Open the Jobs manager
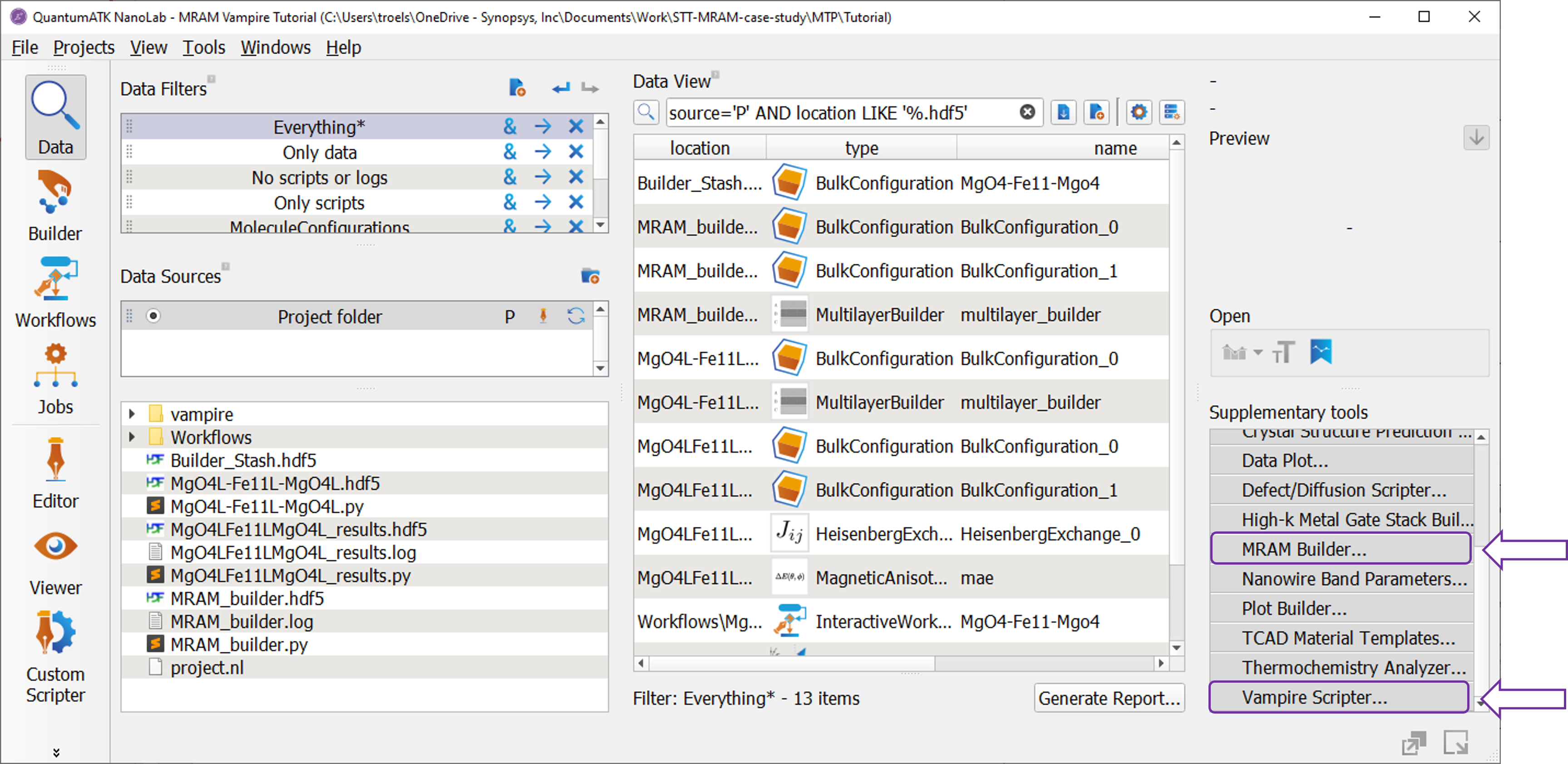This screenshot has width=1568, height=764. tap(55, 379)
